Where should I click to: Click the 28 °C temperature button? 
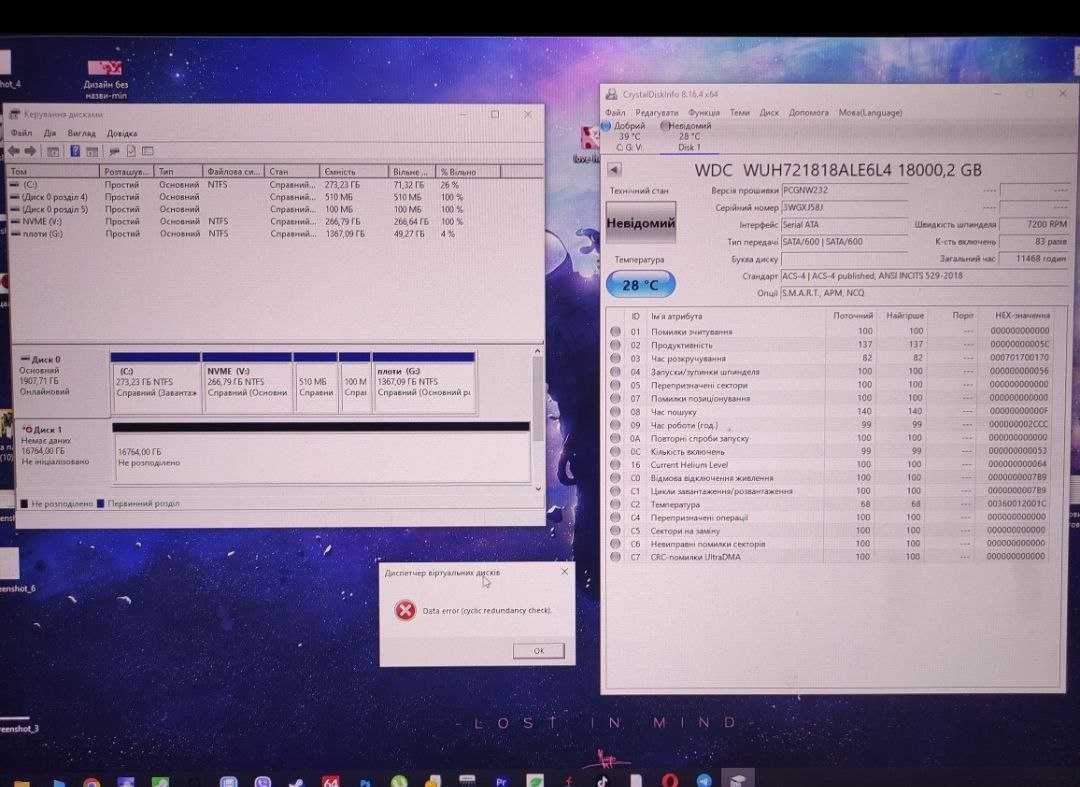(641, 284)
